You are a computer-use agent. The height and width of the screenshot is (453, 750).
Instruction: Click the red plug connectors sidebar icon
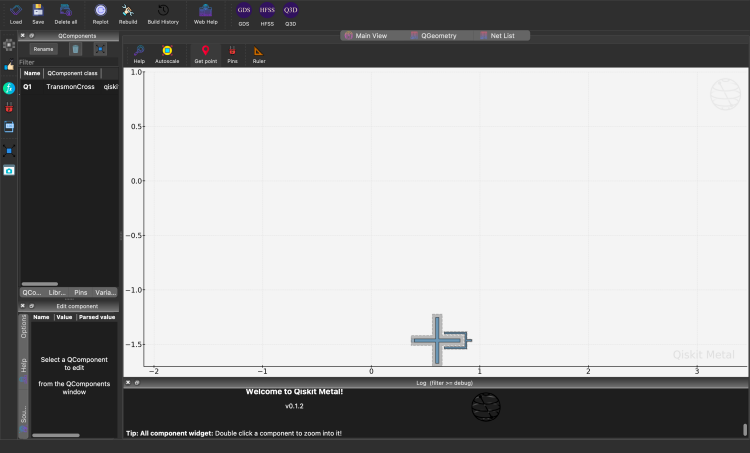[9, 108]
